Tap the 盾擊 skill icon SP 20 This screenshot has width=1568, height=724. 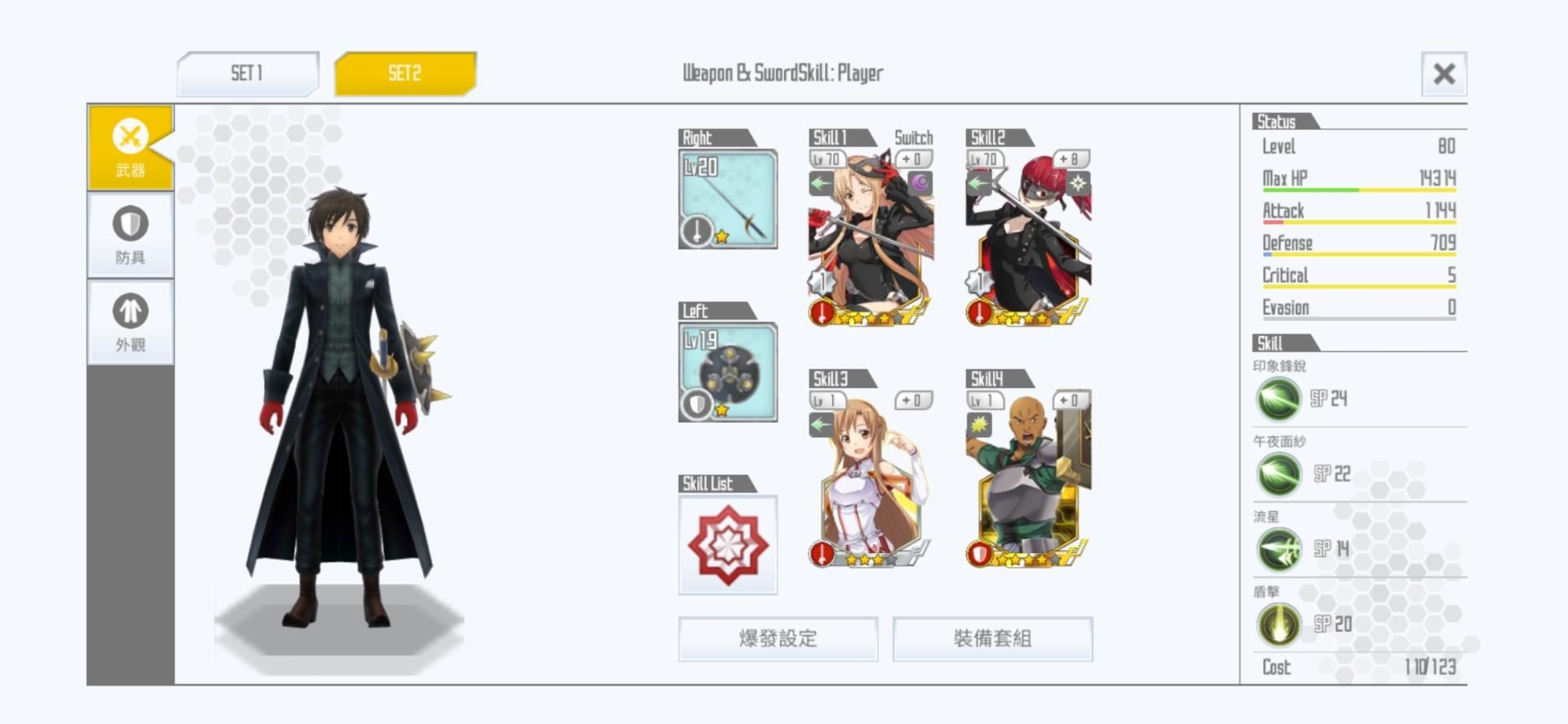point(1278,624)
